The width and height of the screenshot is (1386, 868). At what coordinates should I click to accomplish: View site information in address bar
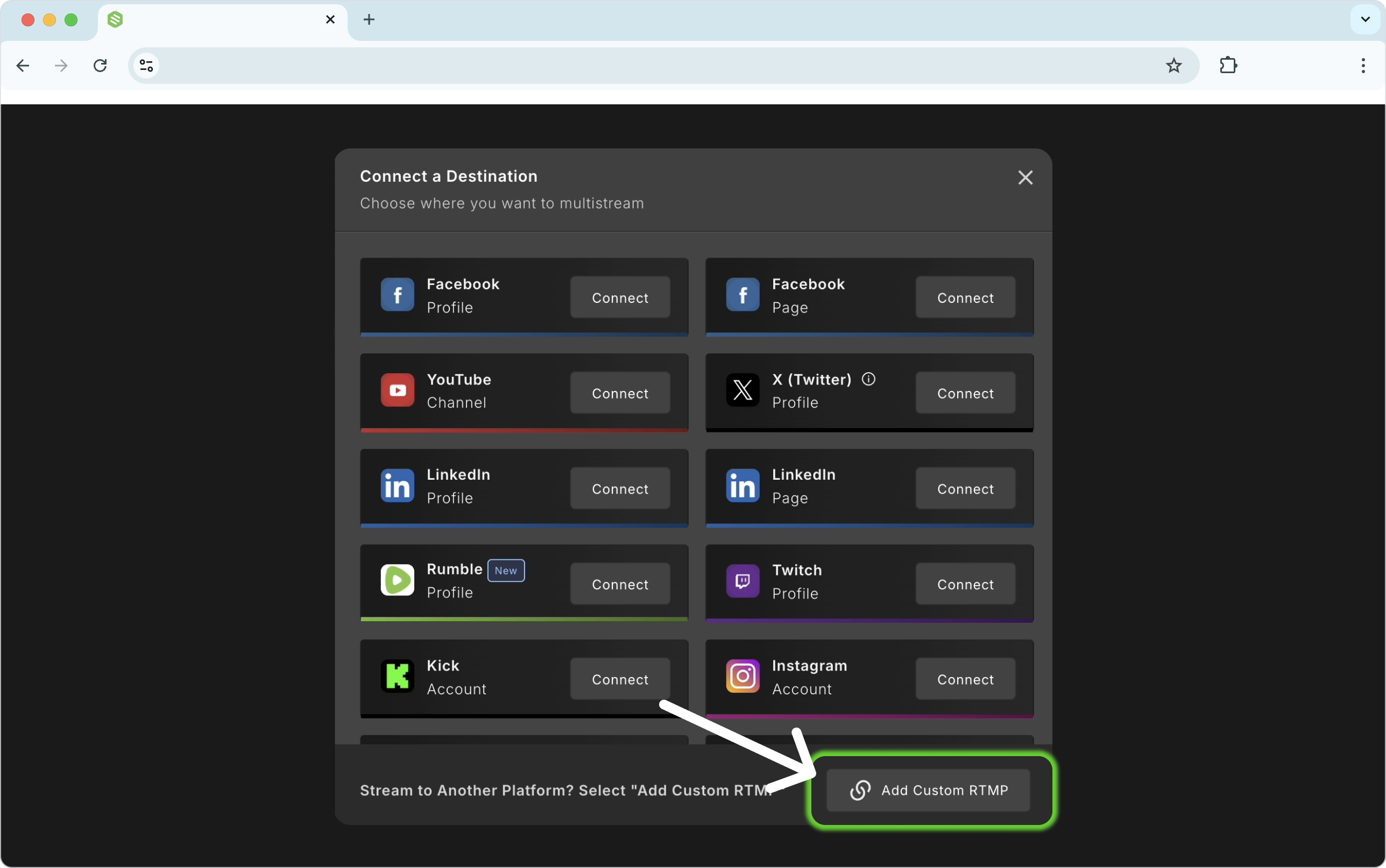(x=146, y=66)
